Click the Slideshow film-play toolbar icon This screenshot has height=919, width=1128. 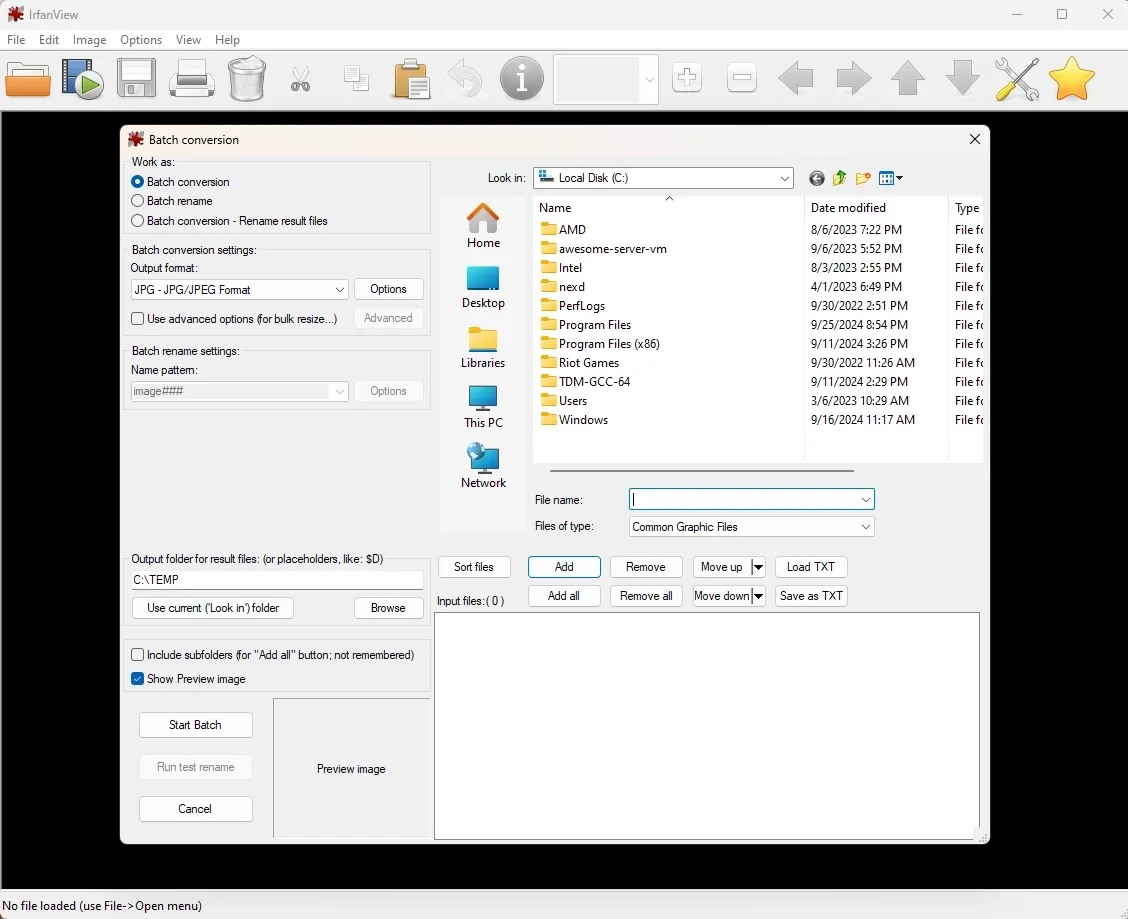(82, 78)
